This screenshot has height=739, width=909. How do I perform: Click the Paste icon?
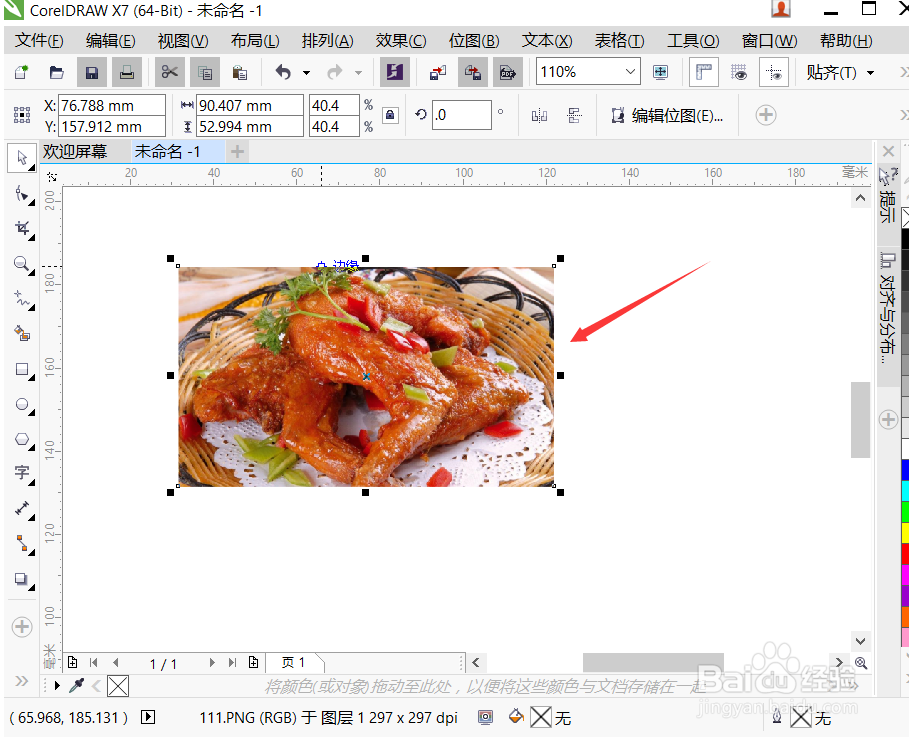[239, 72]
